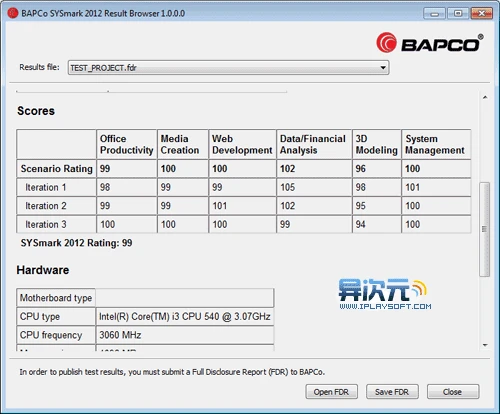500x414 pixels.
Task: Click the BAPCO logo
Action: (x=430, y=43)
